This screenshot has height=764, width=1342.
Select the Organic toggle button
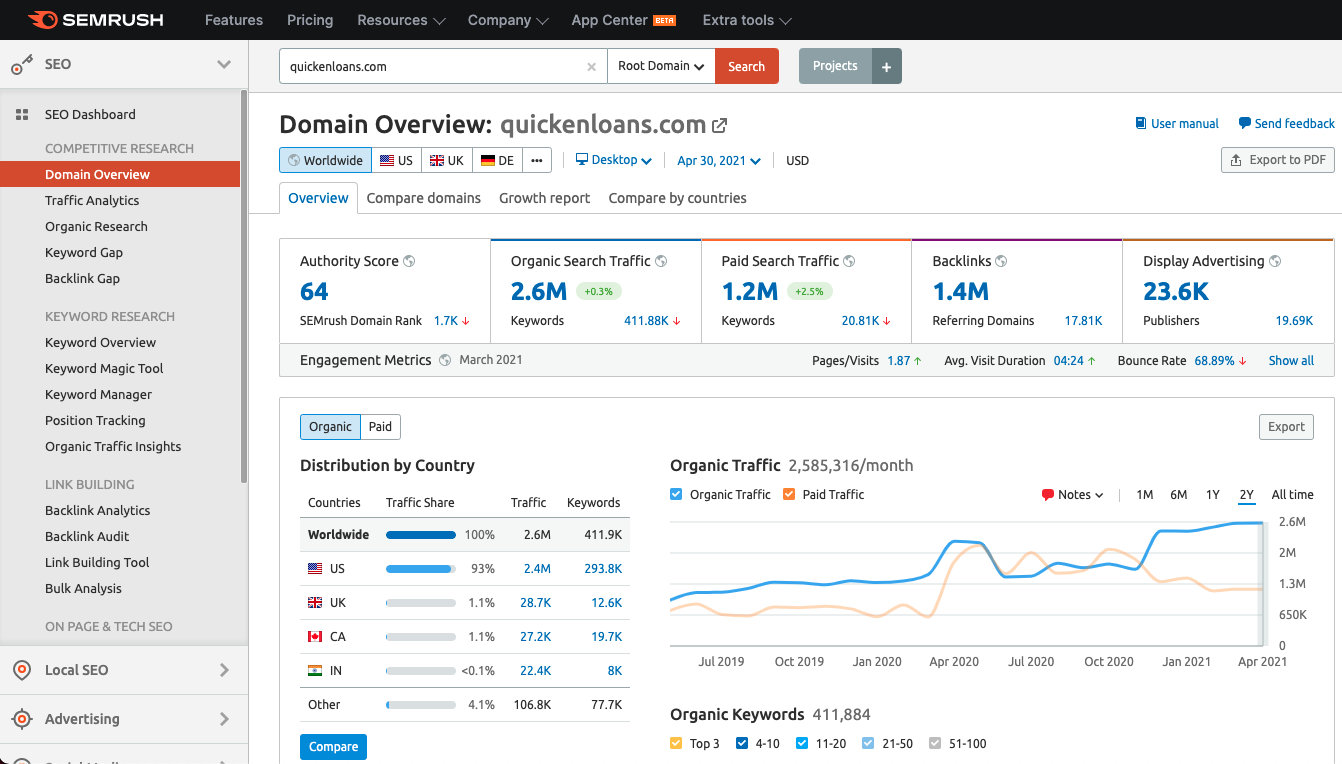click(330, 427)
